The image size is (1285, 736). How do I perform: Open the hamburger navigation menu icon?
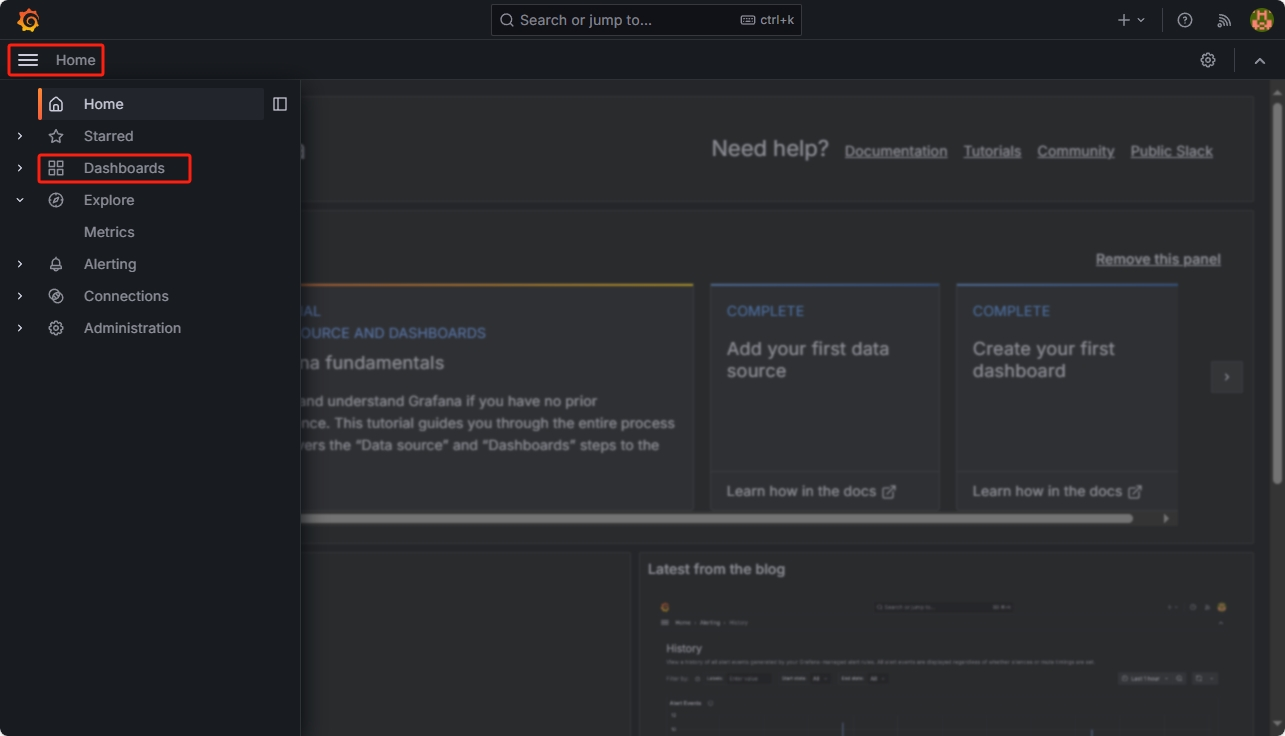pyautogui.click(x=28, y=60)
